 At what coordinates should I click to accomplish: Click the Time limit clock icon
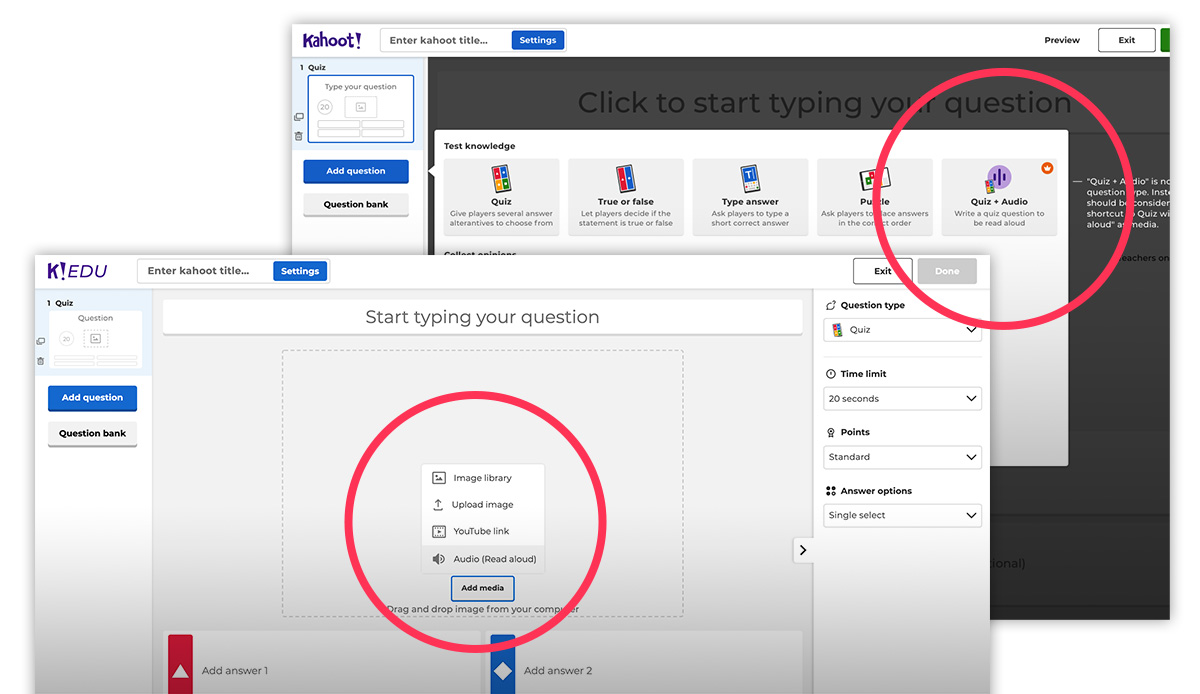tap(831, 374)
